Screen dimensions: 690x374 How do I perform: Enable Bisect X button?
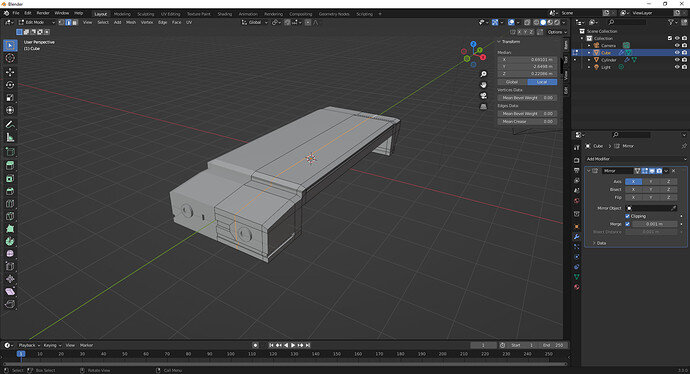(633, 190)
